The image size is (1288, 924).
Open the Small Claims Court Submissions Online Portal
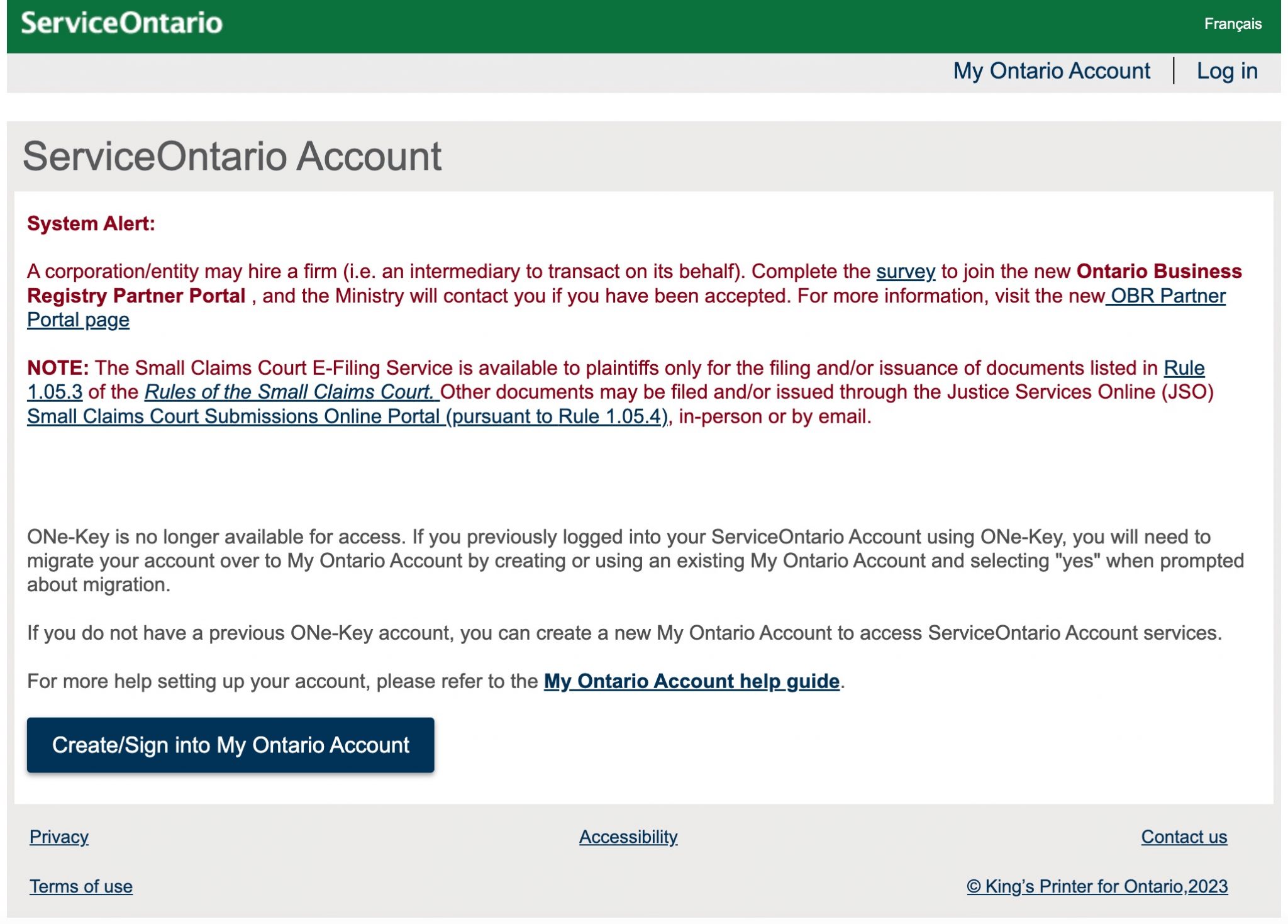[x=234, y=416]
